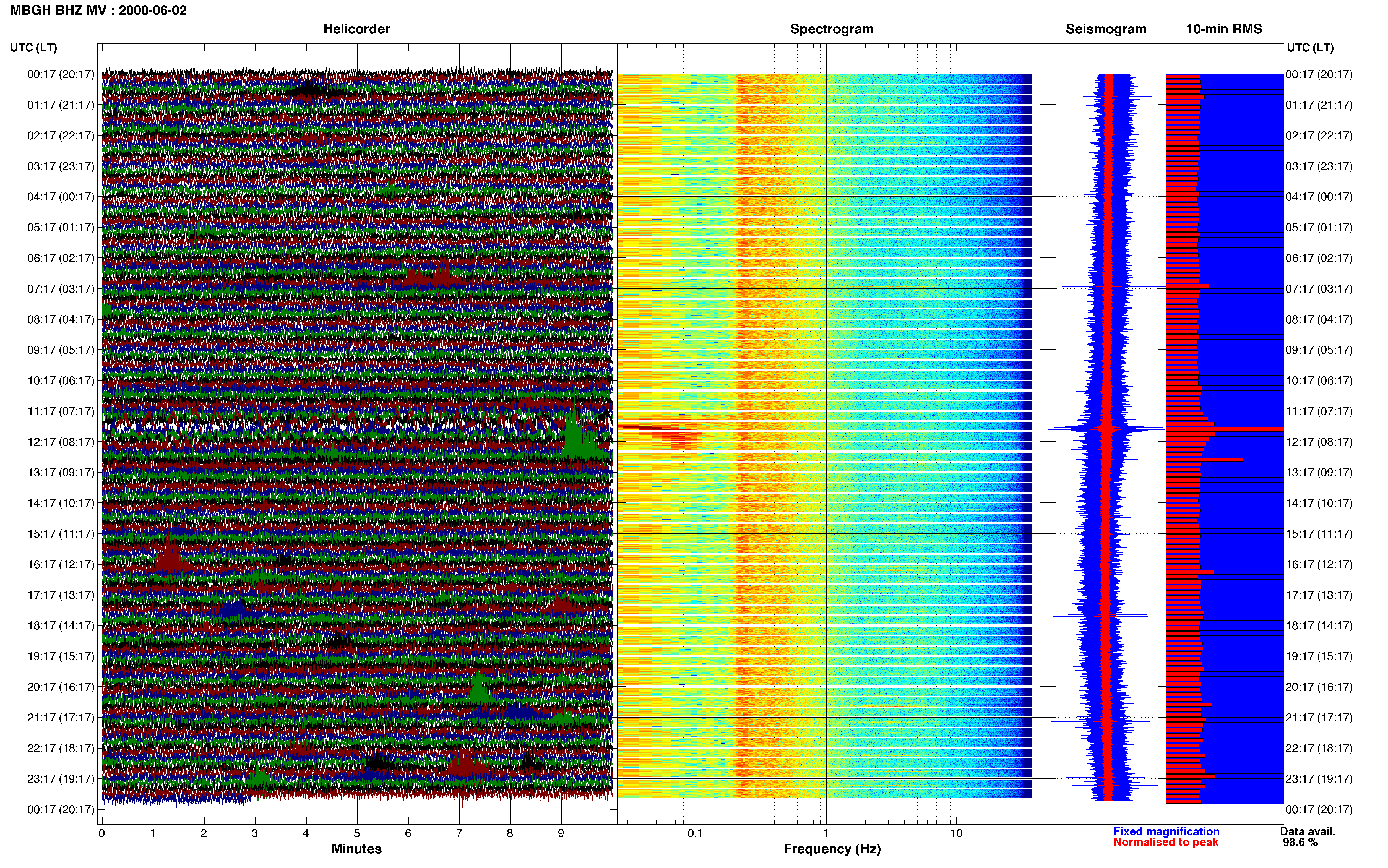Click left time label '13:17 (09:17)'
The width and height of the screenshot is (1388, 868).
[x=61, y=472]
